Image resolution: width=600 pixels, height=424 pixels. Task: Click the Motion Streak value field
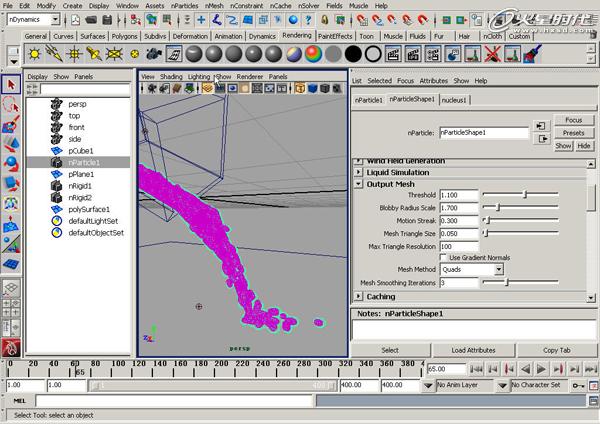click(x=459, y=221)
